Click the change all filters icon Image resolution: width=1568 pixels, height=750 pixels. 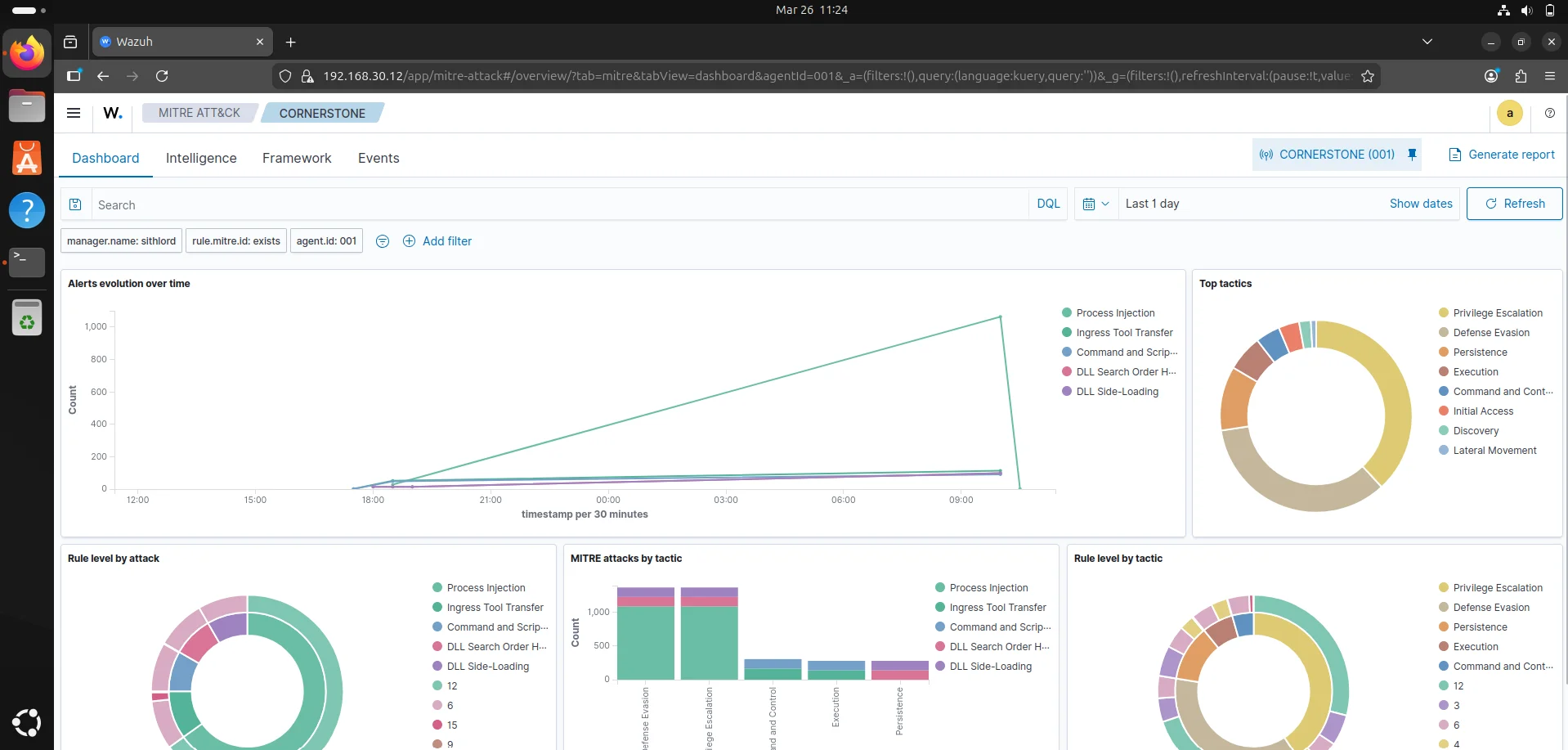point(382,241)
